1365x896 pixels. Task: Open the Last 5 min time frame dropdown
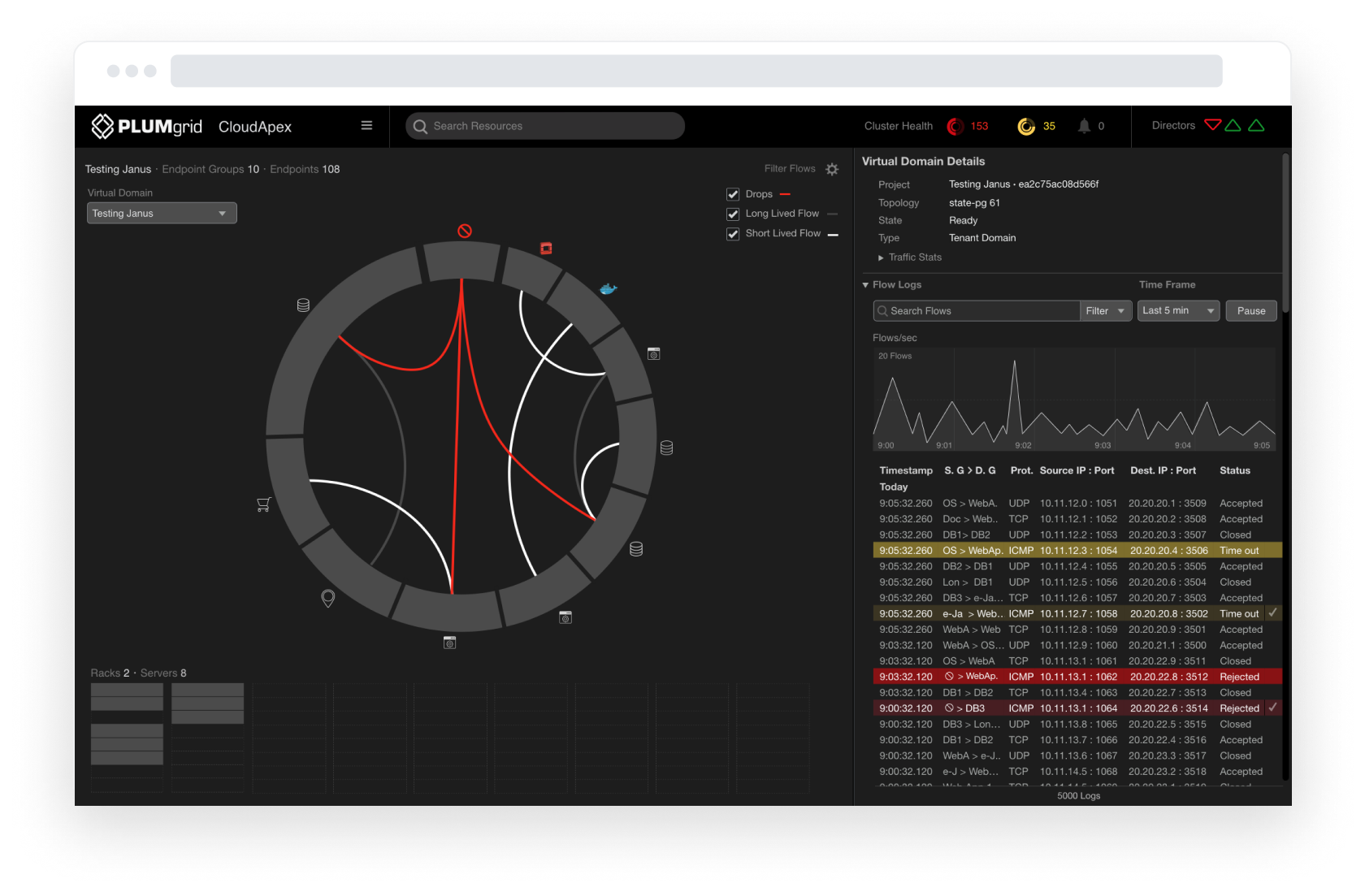click(1177, 311)
